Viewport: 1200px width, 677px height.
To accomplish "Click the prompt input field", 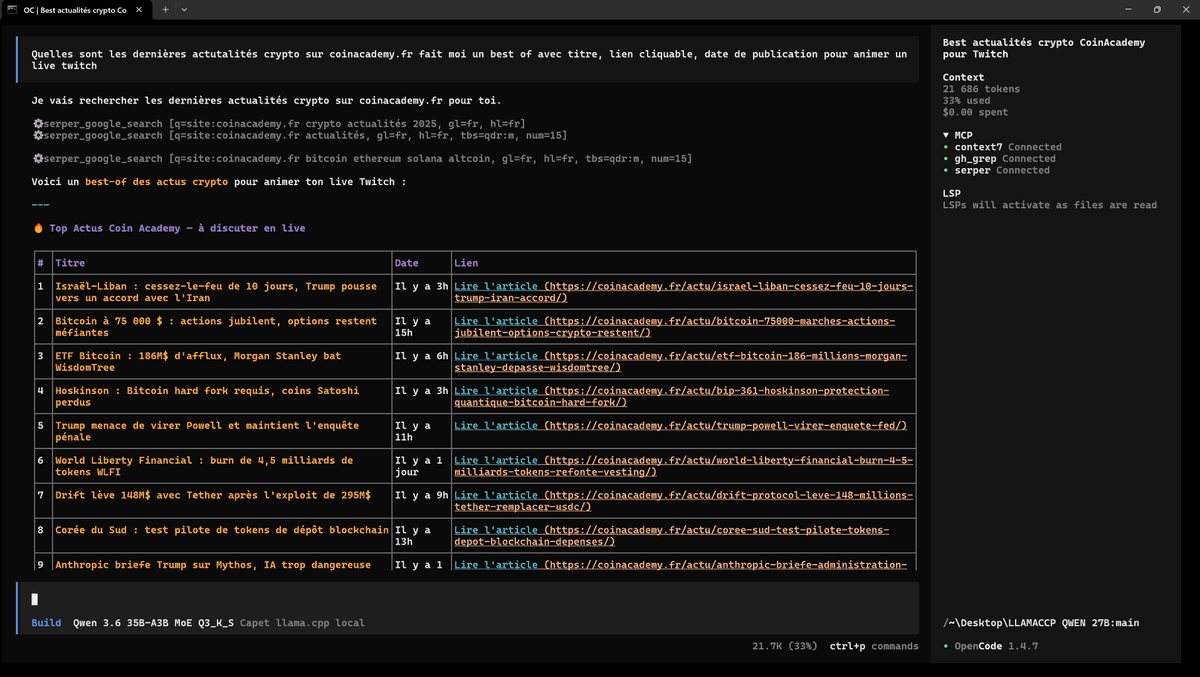I will click(467, 600).
